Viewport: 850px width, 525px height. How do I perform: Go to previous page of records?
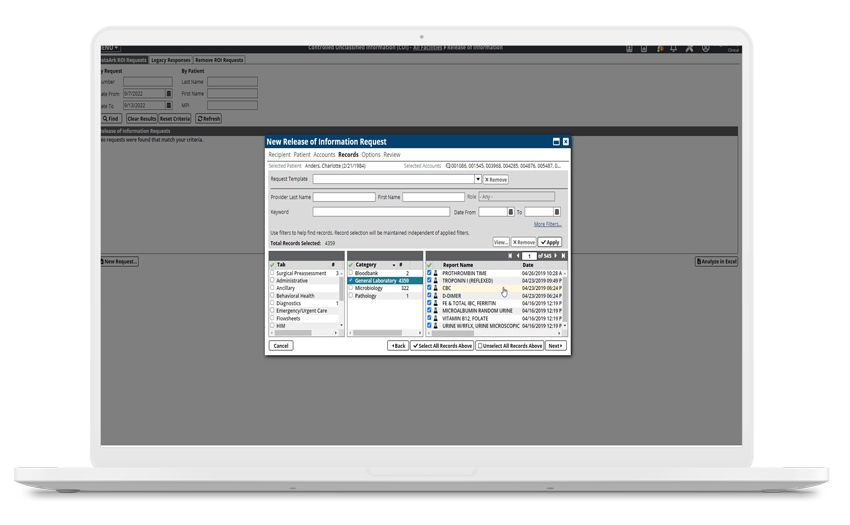(x=518, y=255)
